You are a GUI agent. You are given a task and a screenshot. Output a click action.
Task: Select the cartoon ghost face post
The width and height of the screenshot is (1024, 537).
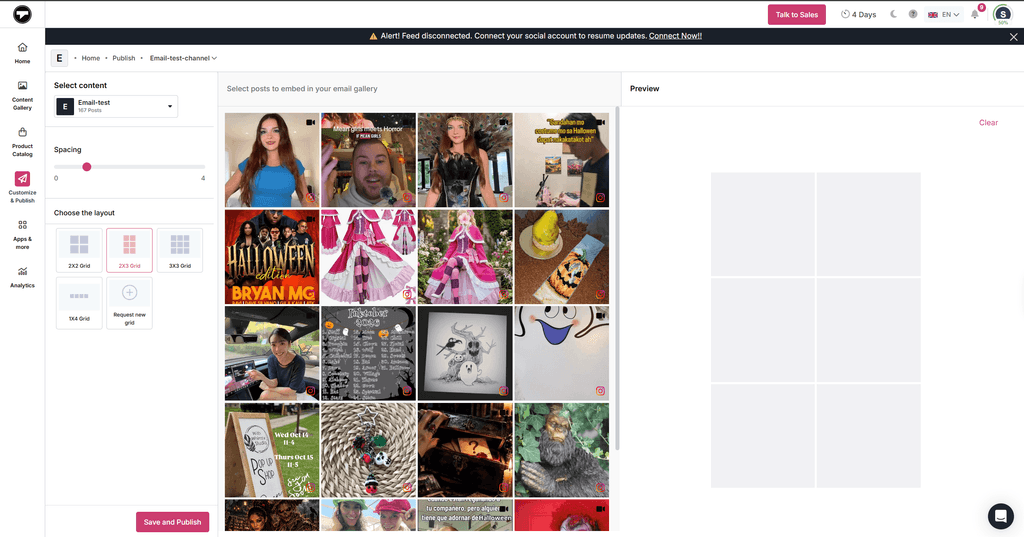coord(562,353)
